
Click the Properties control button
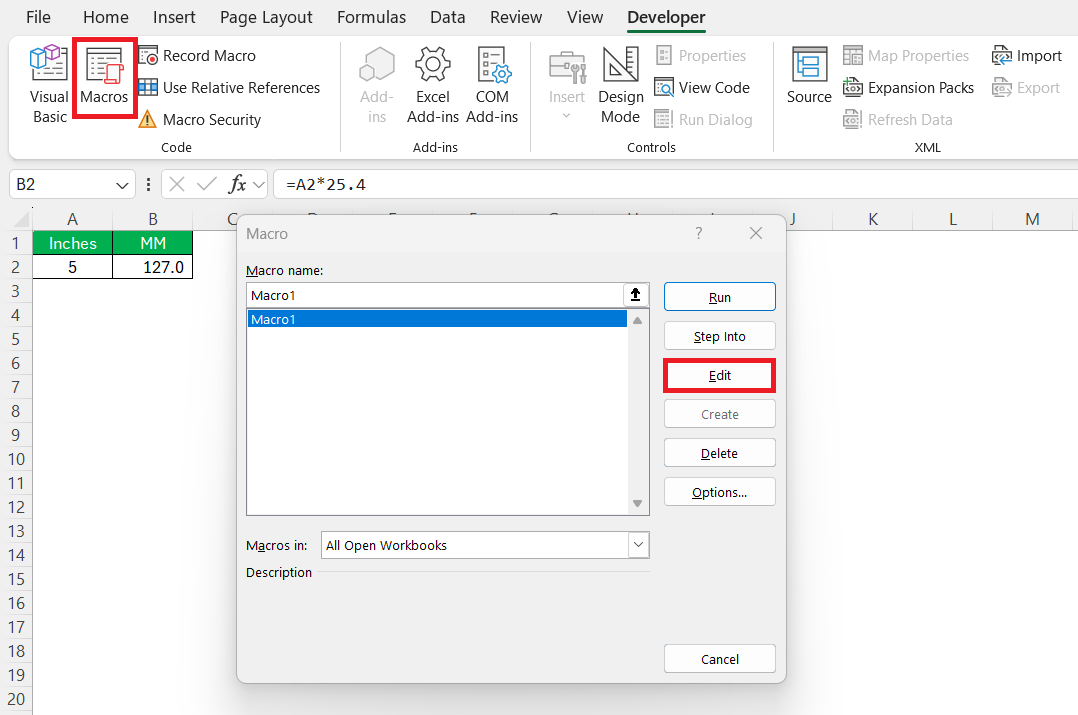[701, 56]
